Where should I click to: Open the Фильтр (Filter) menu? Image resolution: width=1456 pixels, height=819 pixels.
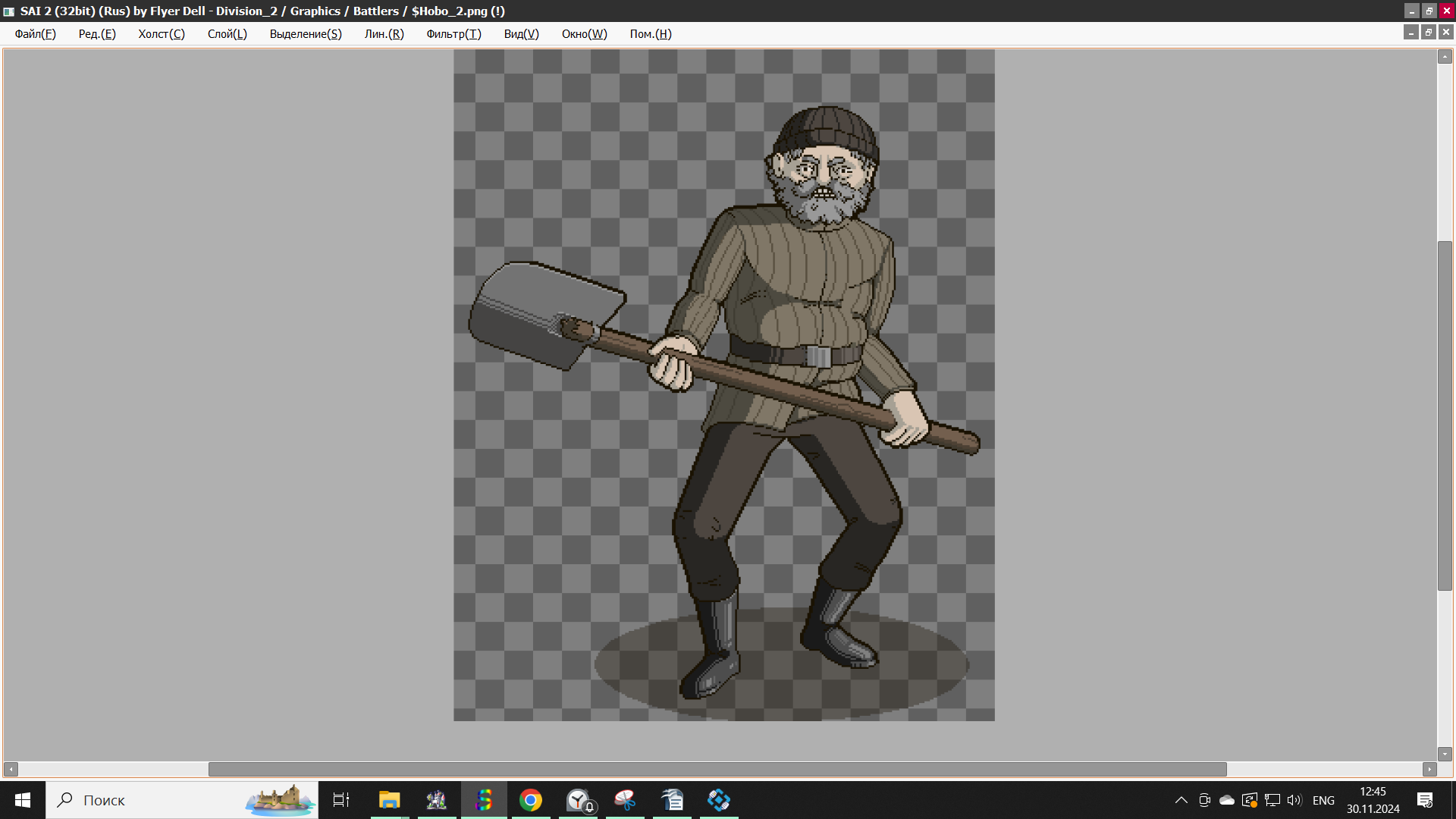coord(453,34)
